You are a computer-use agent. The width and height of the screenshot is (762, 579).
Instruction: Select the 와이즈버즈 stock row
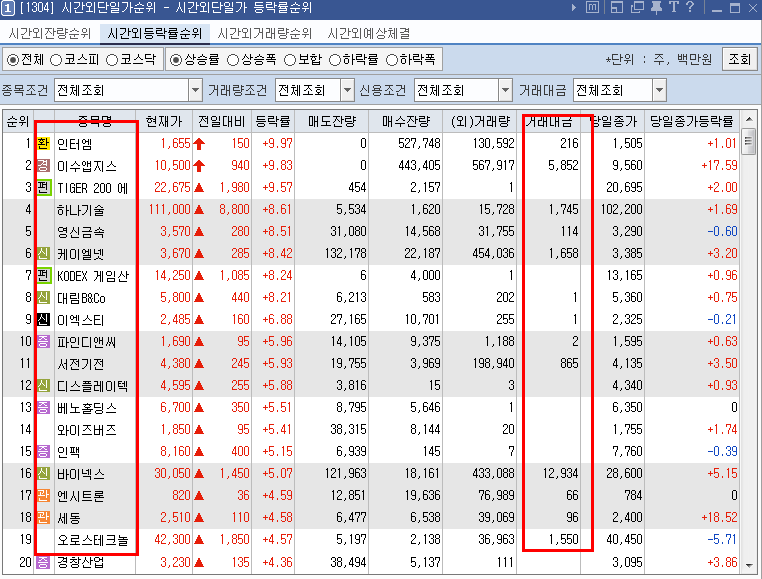(x=372, y=429)
